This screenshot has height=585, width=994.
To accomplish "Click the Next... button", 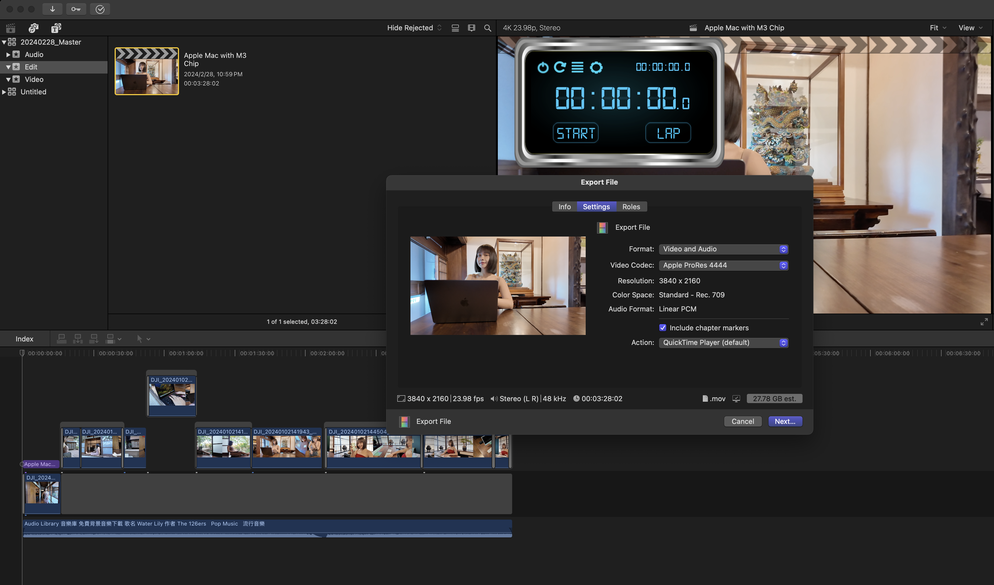I will [785, 421].
